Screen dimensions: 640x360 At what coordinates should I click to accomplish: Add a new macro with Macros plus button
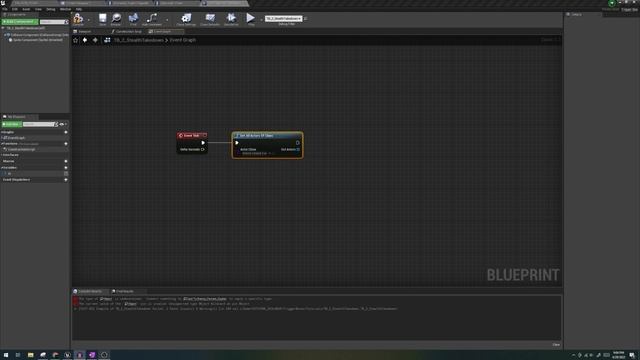pyautogui.click(x=66, y=161)
